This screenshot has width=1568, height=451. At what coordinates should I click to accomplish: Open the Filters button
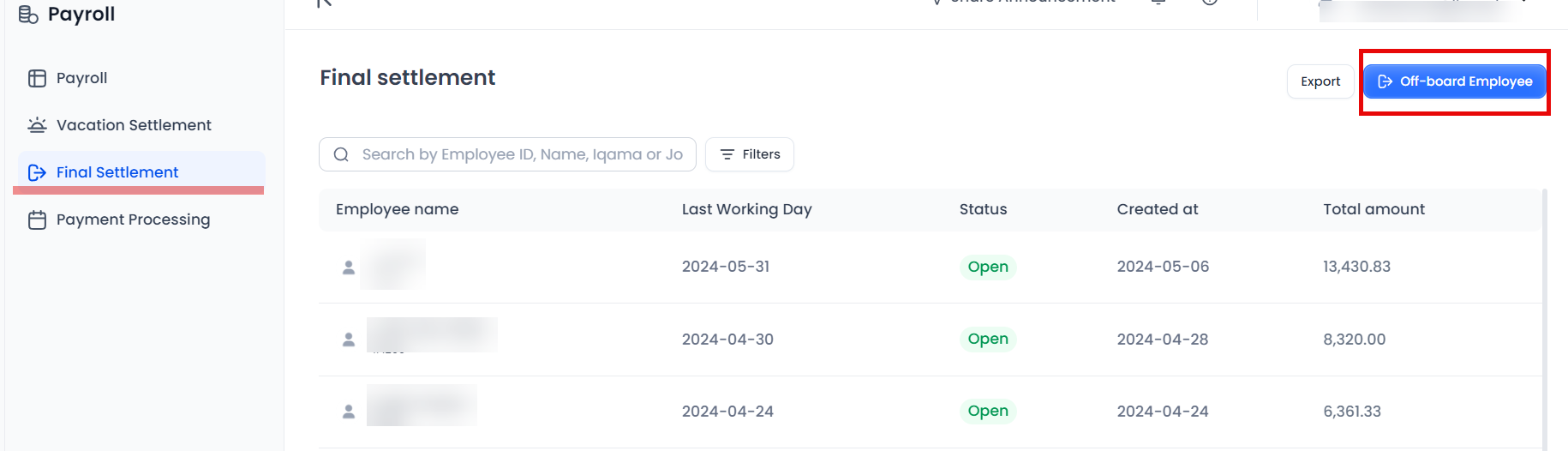coord(750,154)
